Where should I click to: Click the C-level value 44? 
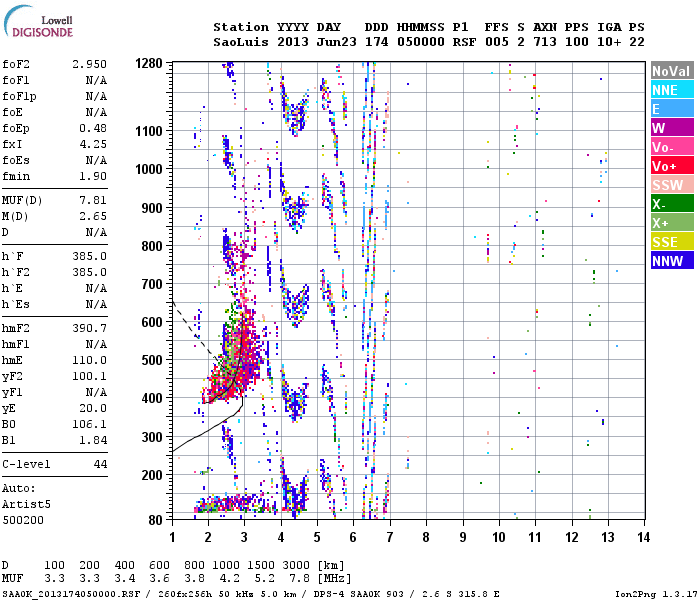(100, 464)
